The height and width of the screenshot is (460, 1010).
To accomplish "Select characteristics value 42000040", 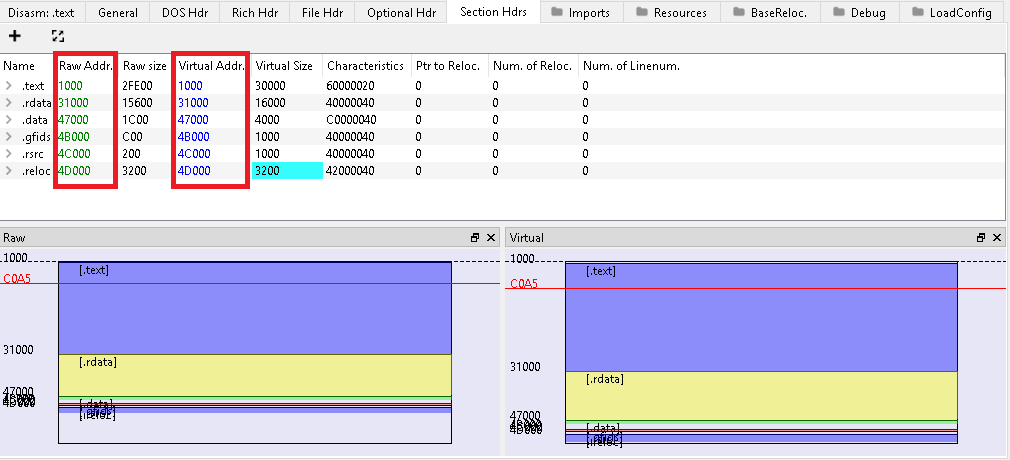I will click(x=350, y=171).
